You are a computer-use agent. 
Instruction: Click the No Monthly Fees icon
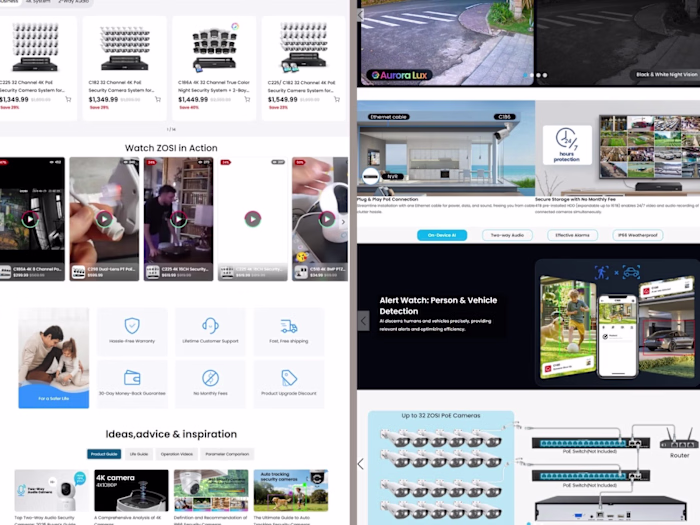click(210, 378)
